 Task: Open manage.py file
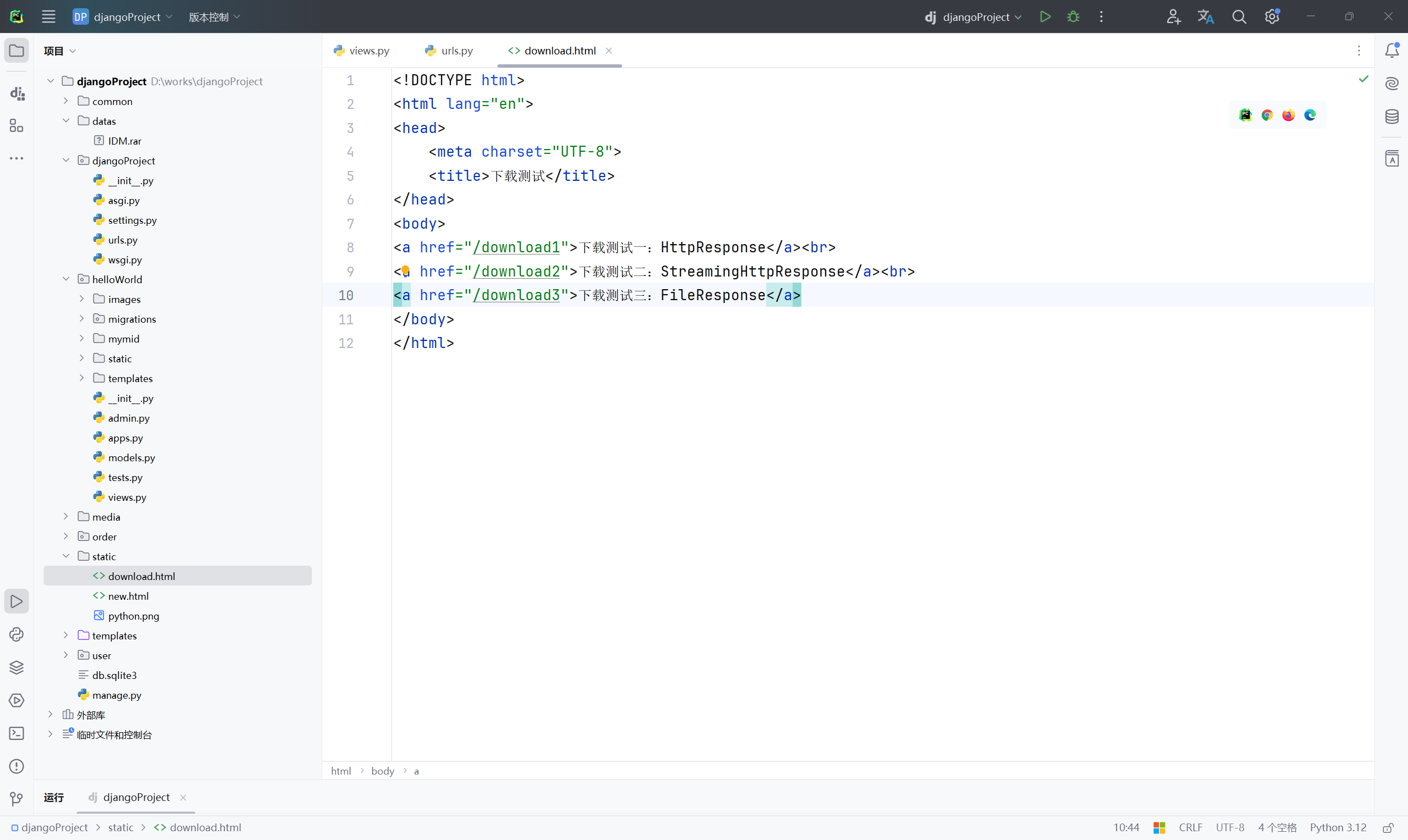point(117,694)
